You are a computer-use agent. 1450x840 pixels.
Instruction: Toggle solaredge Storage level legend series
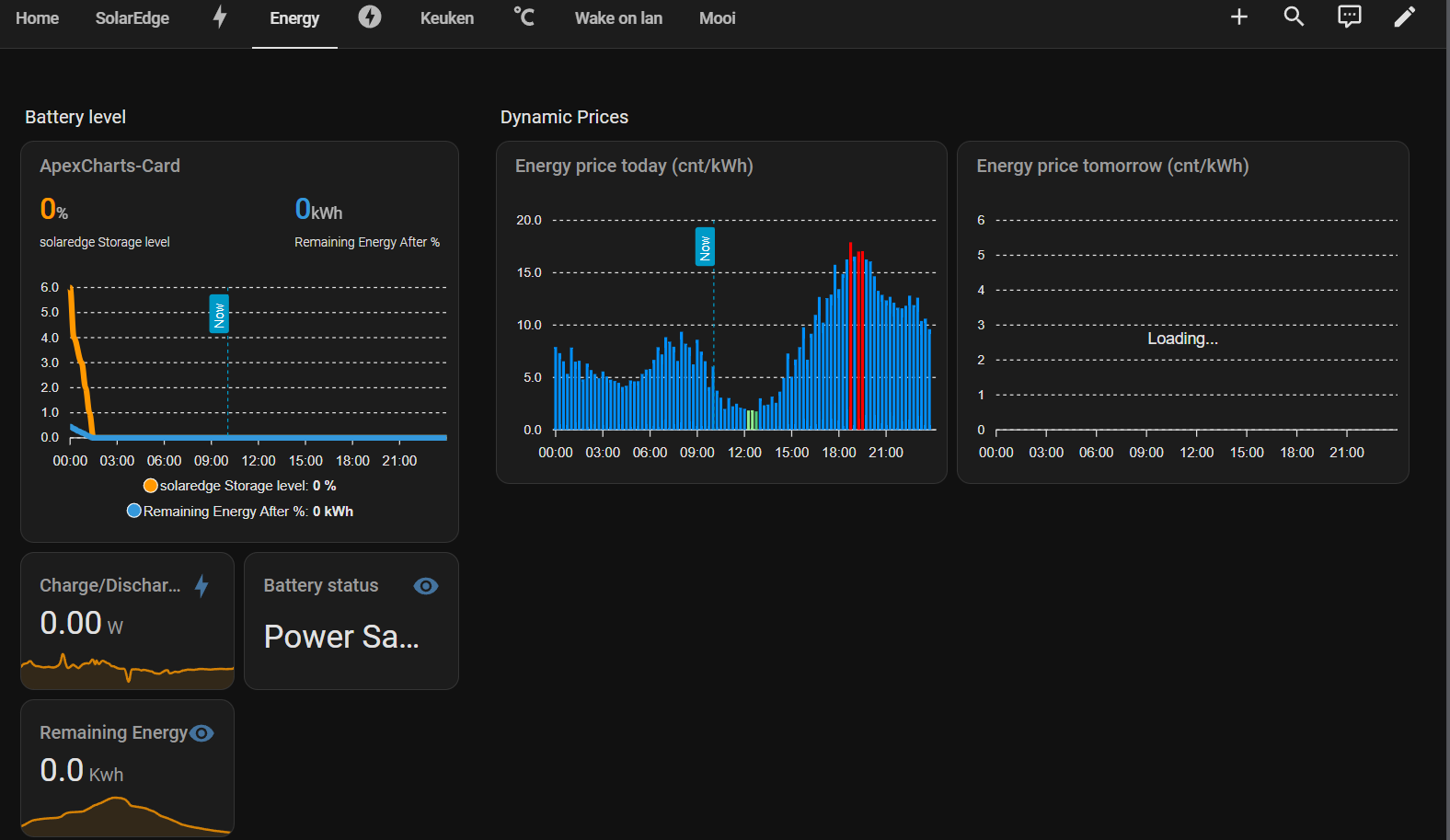click(239, 486)
